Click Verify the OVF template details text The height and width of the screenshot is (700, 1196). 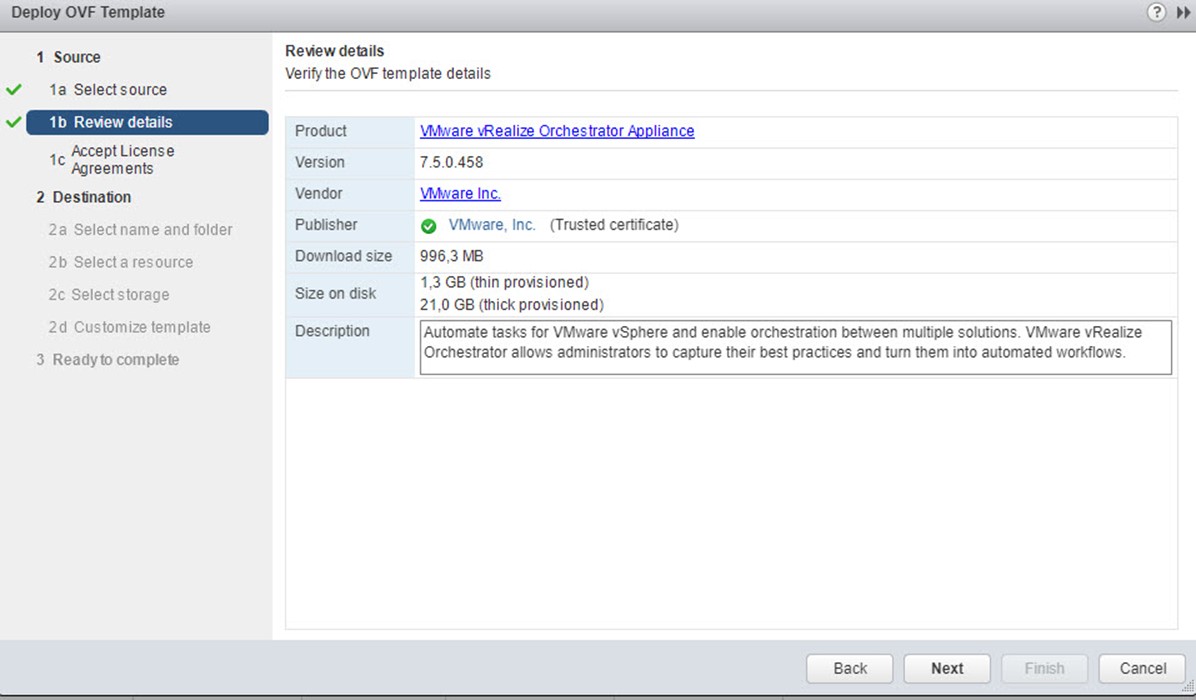[x=387, y=74]
